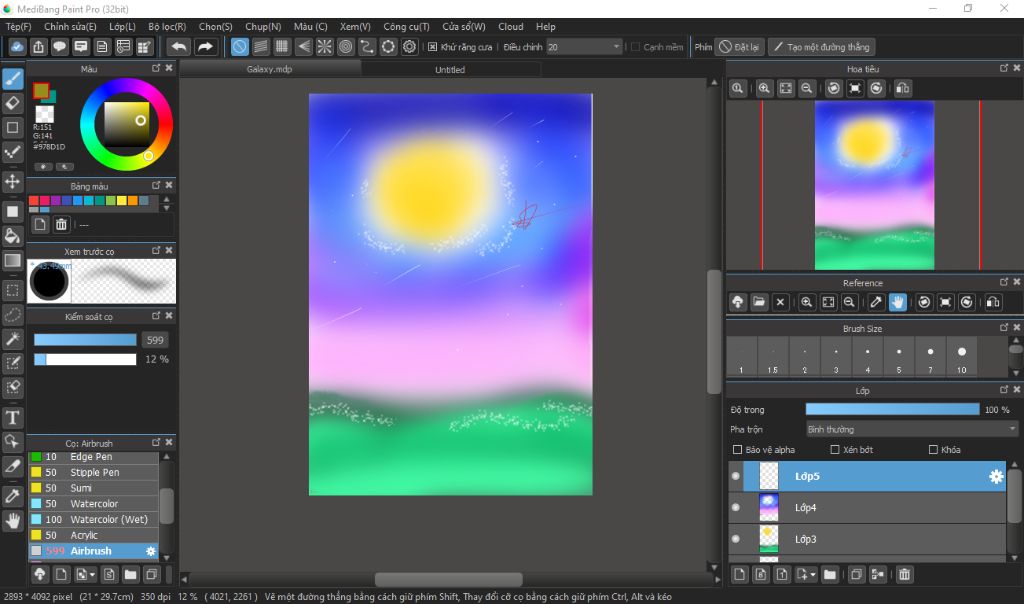1024x604 pixels.
Task: Select the Brush tool in the left toolbar
Action: coord(12,79)
